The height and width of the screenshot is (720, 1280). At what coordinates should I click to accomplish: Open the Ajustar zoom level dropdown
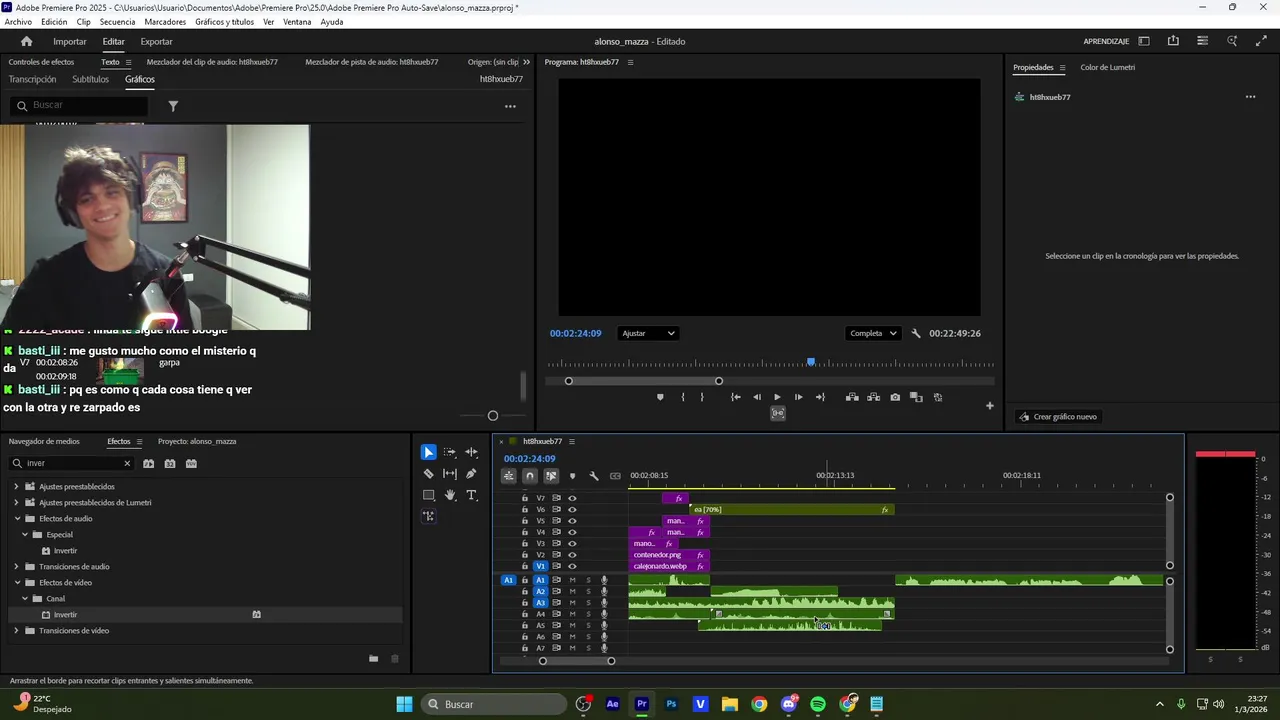pyautogui.click(x=649, y=333)
